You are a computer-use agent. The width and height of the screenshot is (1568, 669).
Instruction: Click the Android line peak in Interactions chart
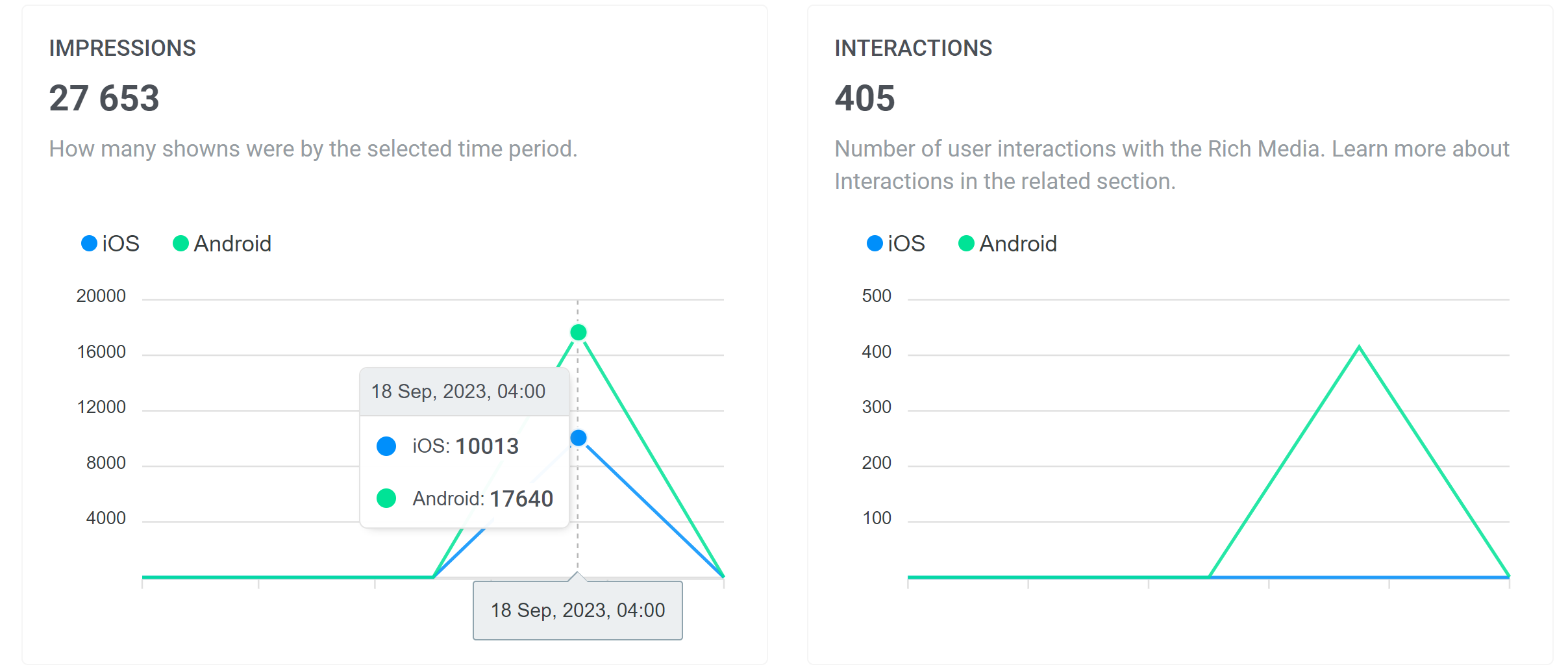click(x=1359, y=347)
